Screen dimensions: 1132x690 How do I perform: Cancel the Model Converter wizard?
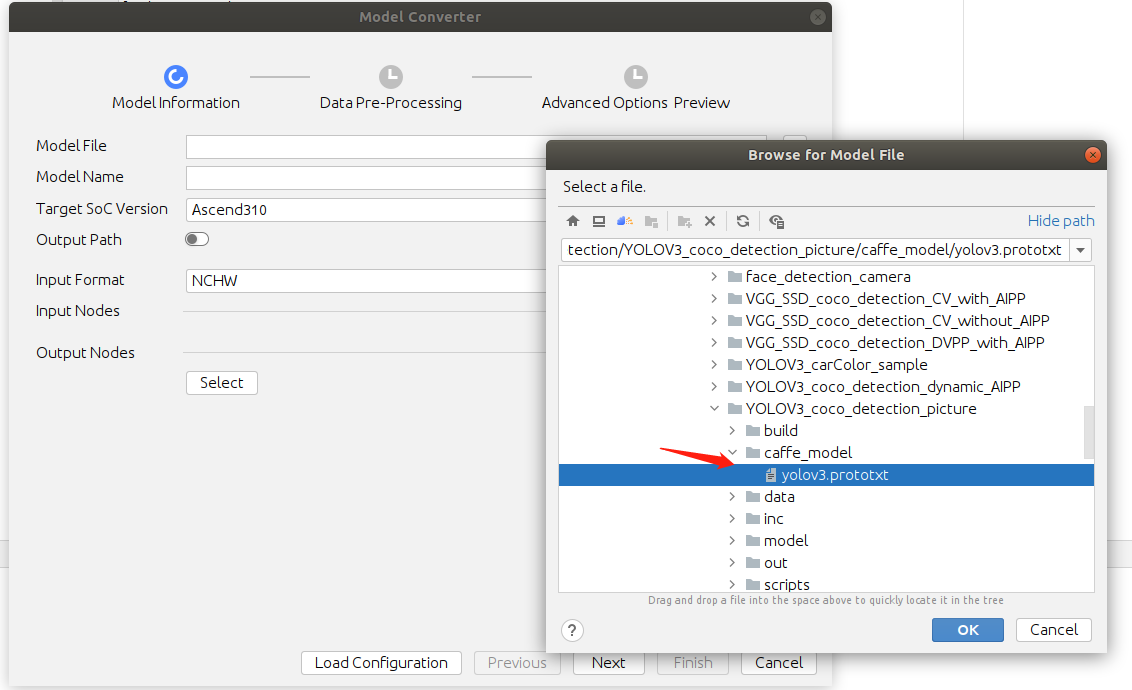pos(779,663)
